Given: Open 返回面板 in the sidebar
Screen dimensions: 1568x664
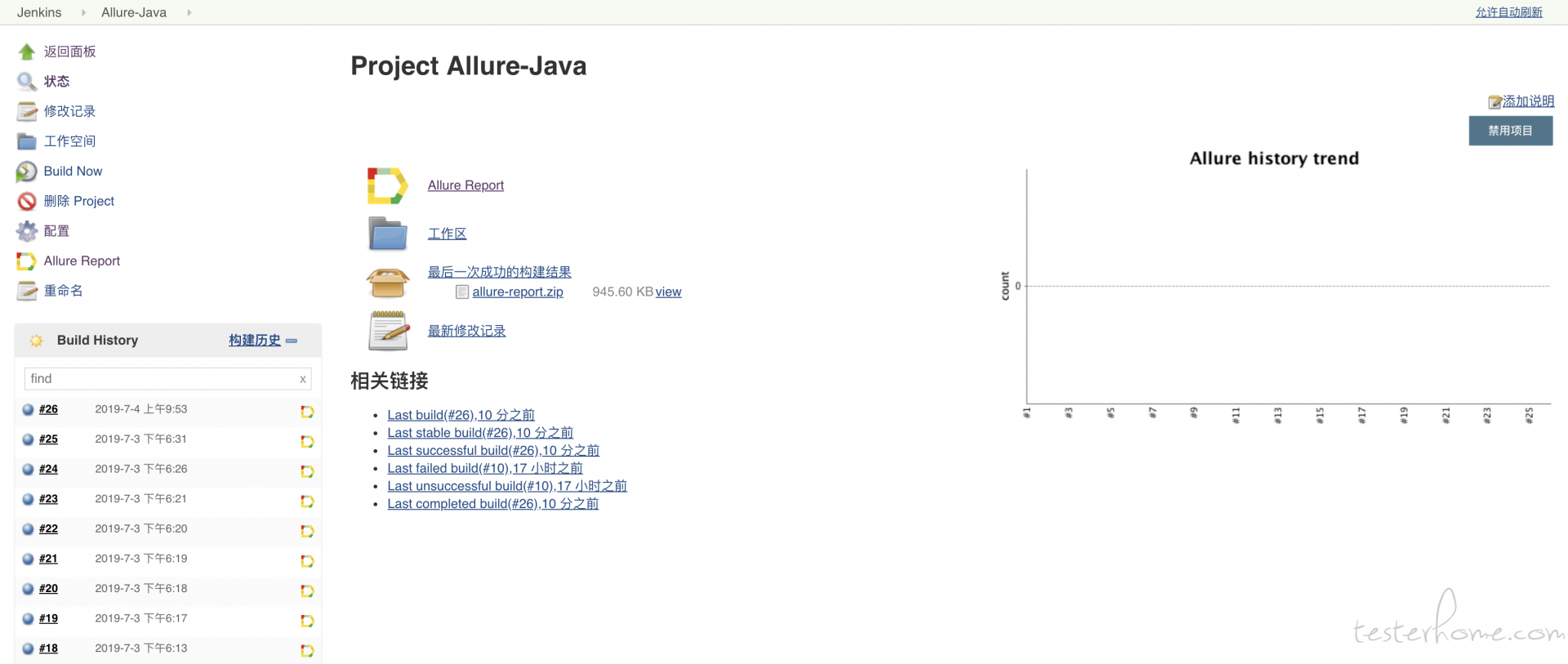Looking at the screenshot, I should click(70, 51).
